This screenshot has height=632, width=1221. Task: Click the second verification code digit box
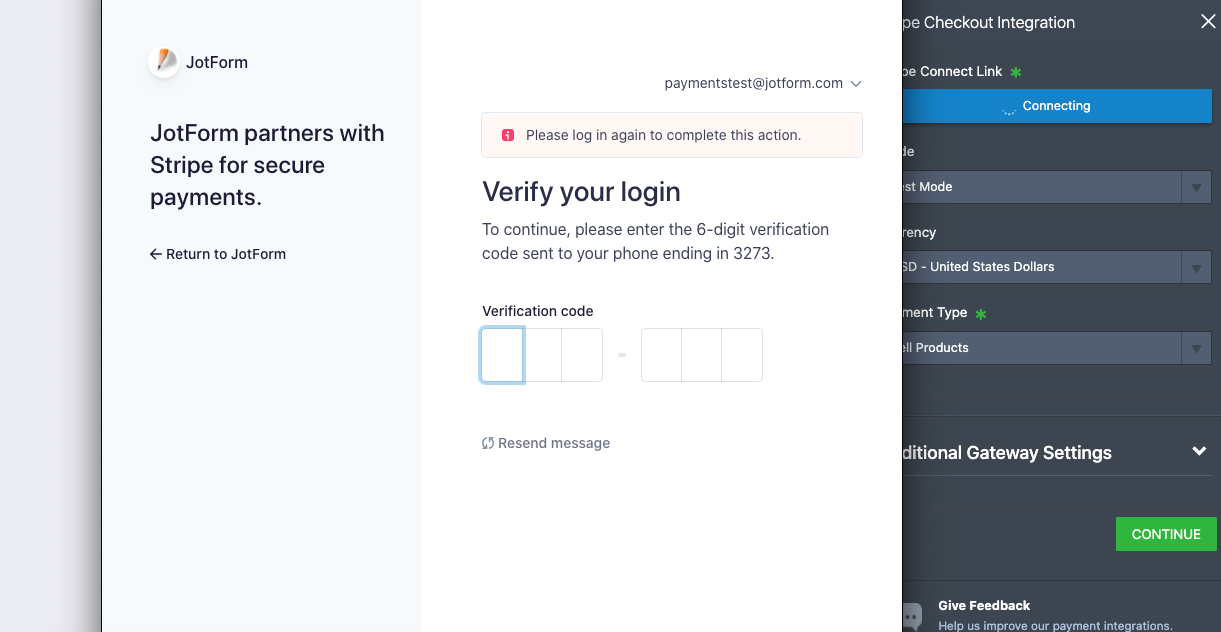(x=542, y=355)
